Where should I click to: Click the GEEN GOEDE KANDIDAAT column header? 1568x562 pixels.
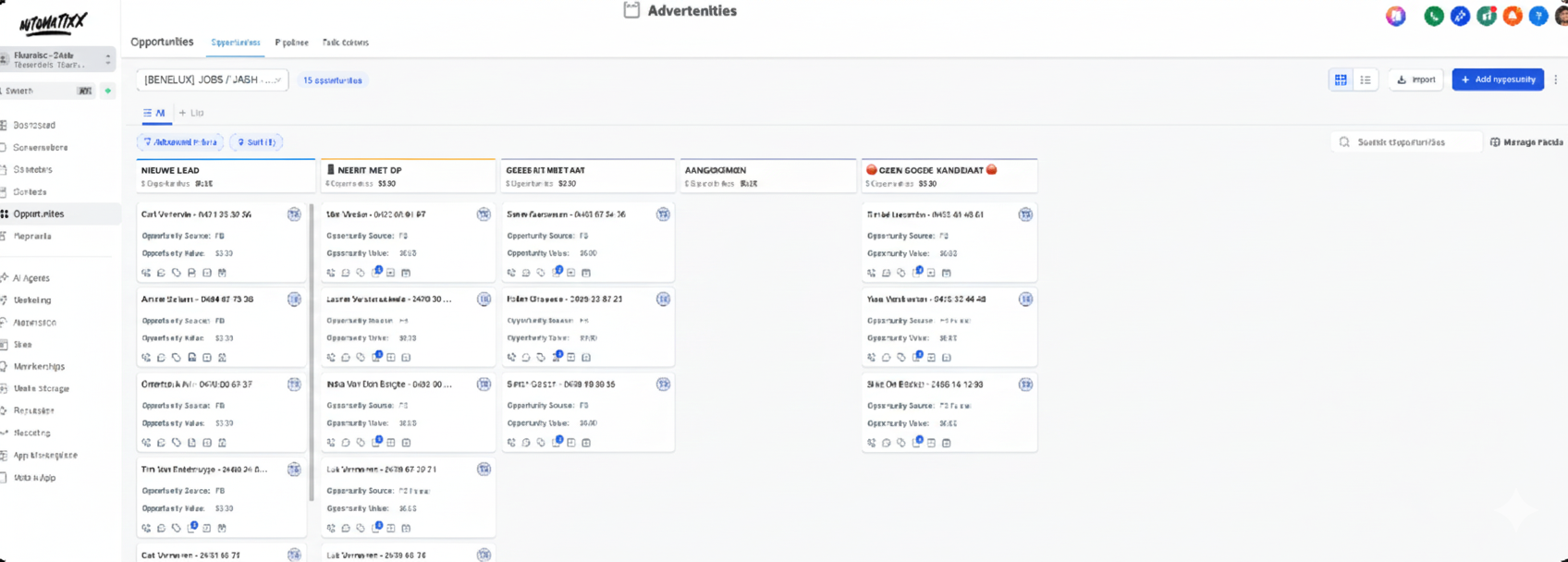[949, 176]
